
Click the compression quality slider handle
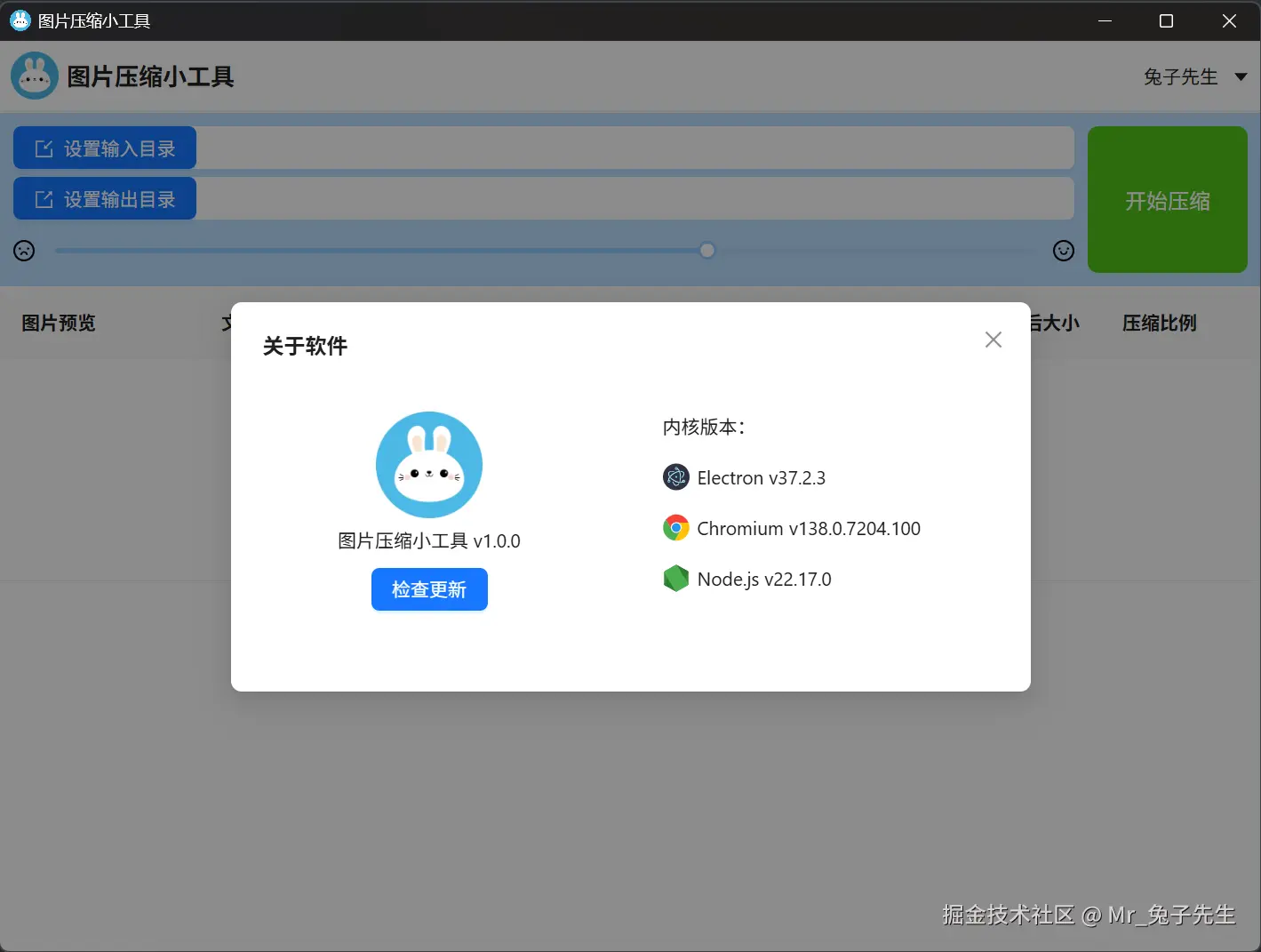coord(706,250)
